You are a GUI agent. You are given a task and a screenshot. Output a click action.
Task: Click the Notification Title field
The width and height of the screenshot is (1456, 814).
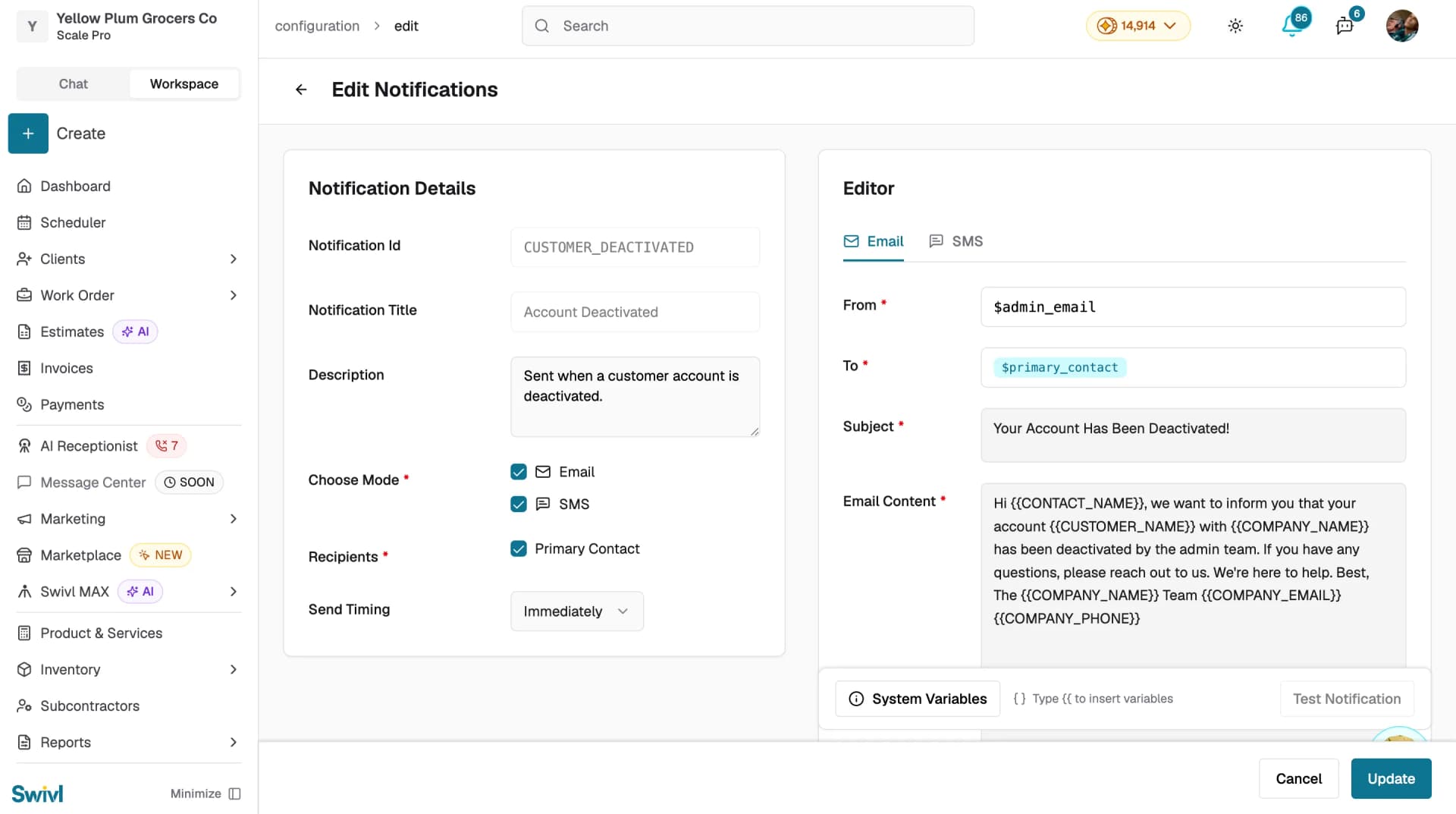pyautogui.click(x=635, y=312)
